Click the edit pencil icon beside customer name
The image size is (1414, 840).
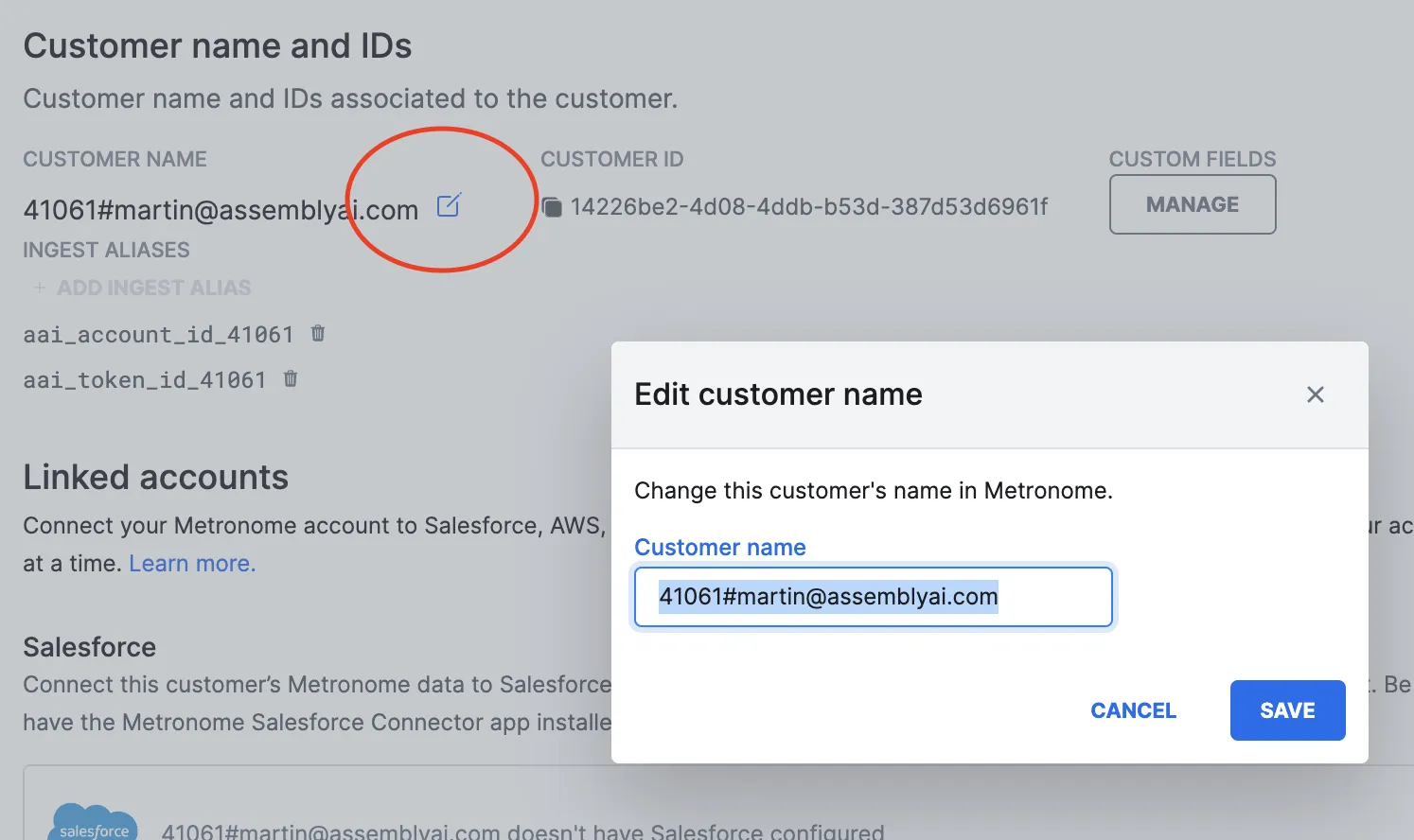[x=449, y=205]
